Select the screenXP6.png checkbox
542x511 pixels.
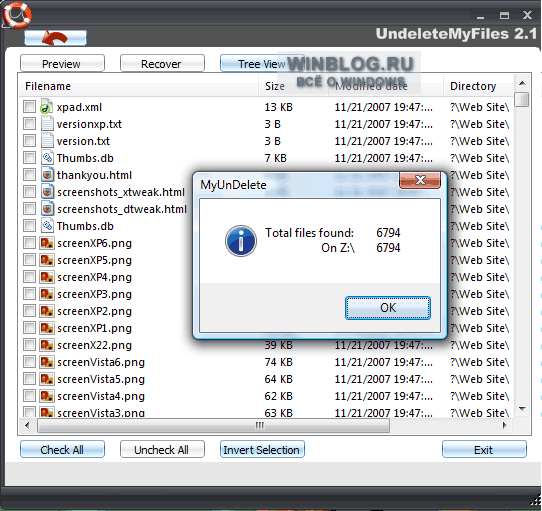[x=29, y=242]
